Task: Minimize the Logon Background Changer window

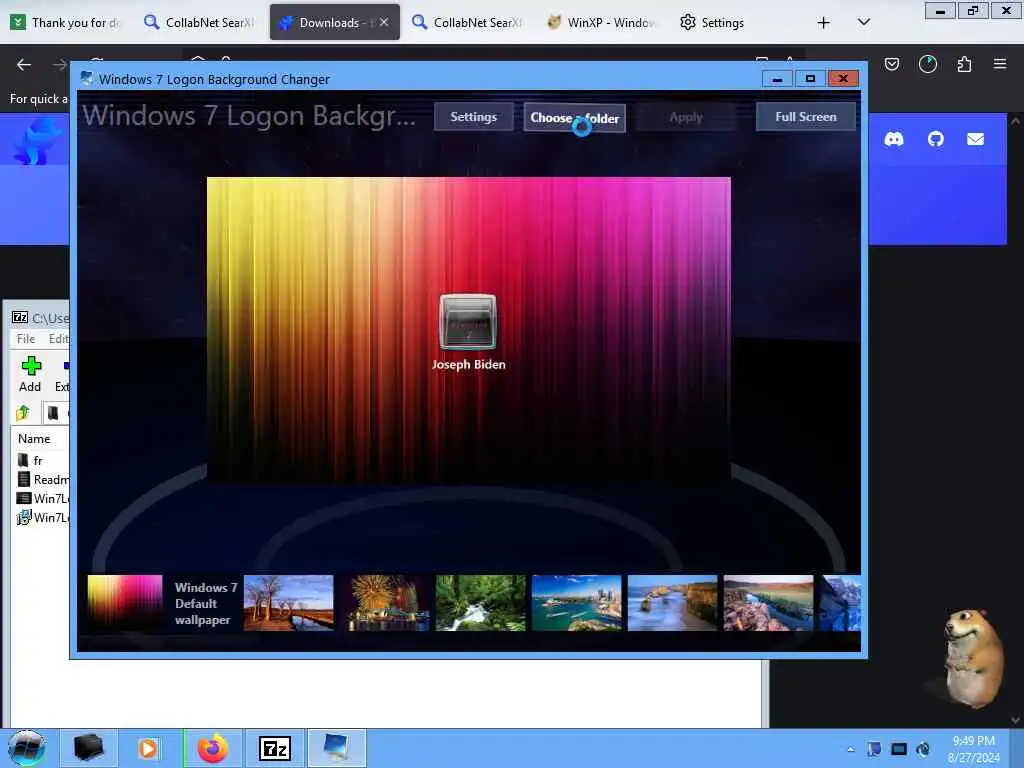Action: point(777,79)
